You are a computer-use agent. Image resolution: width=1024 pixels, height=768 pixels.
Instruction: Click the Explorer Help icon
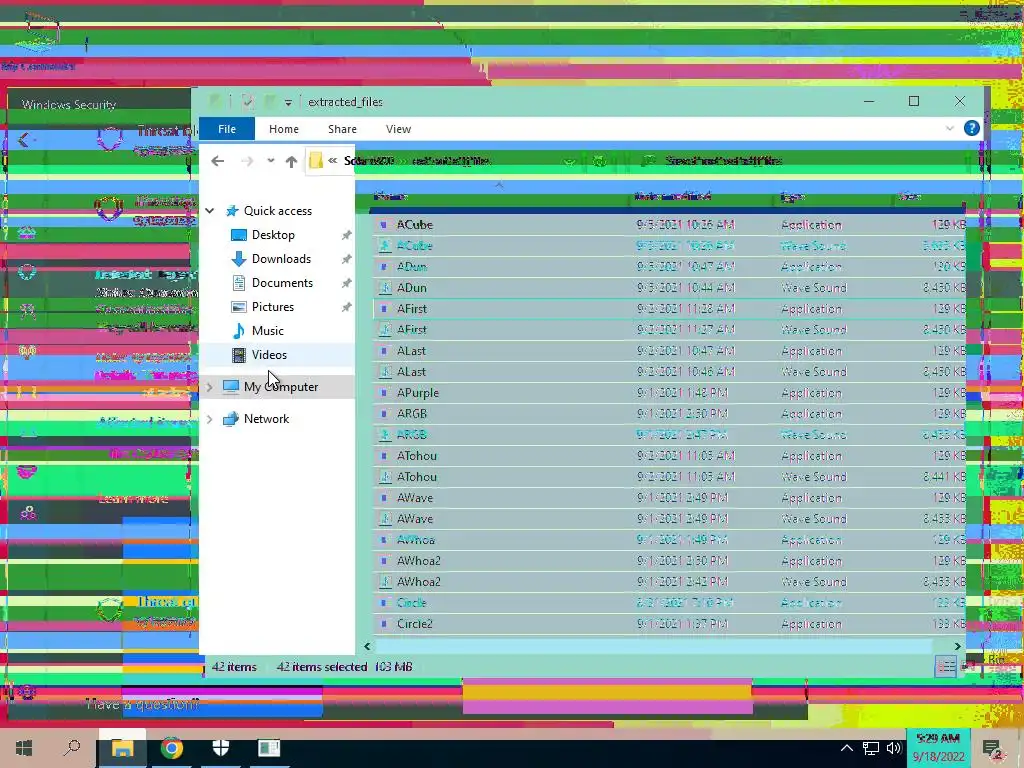pyautogui.click(x=971, y=128)
